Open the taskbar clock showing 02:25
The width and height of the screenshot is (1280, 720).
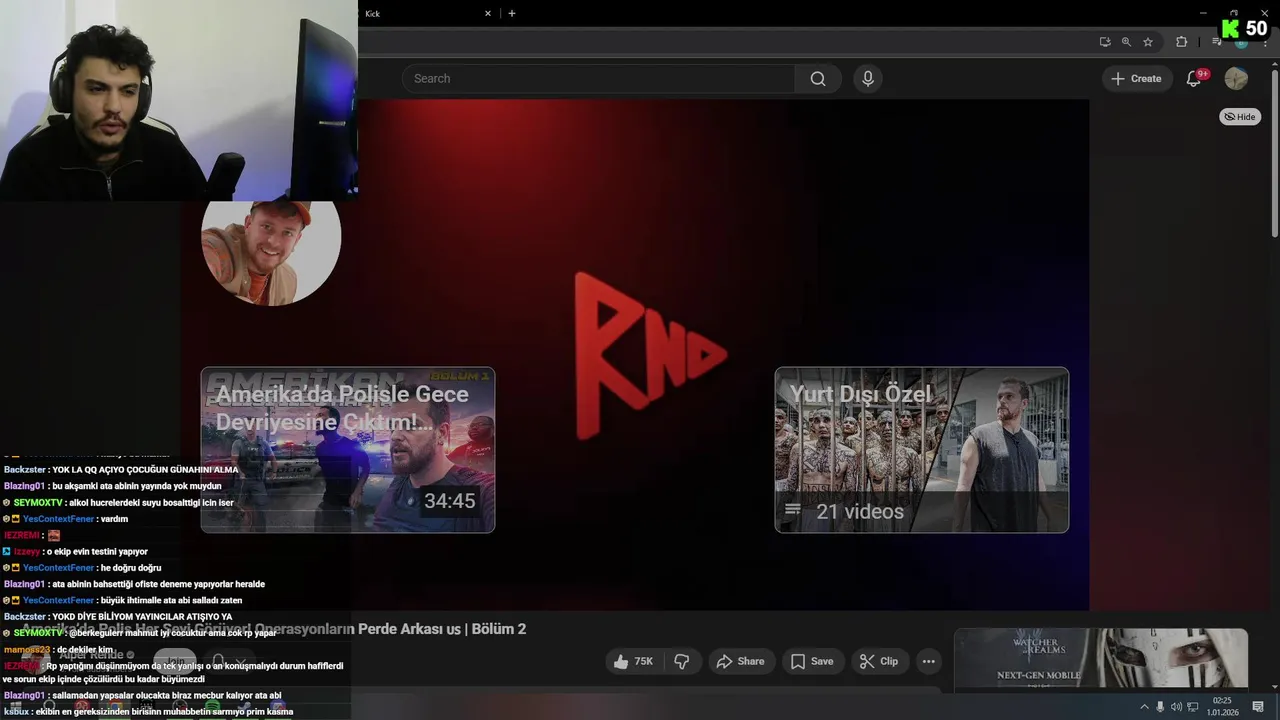click(1222, 706)
